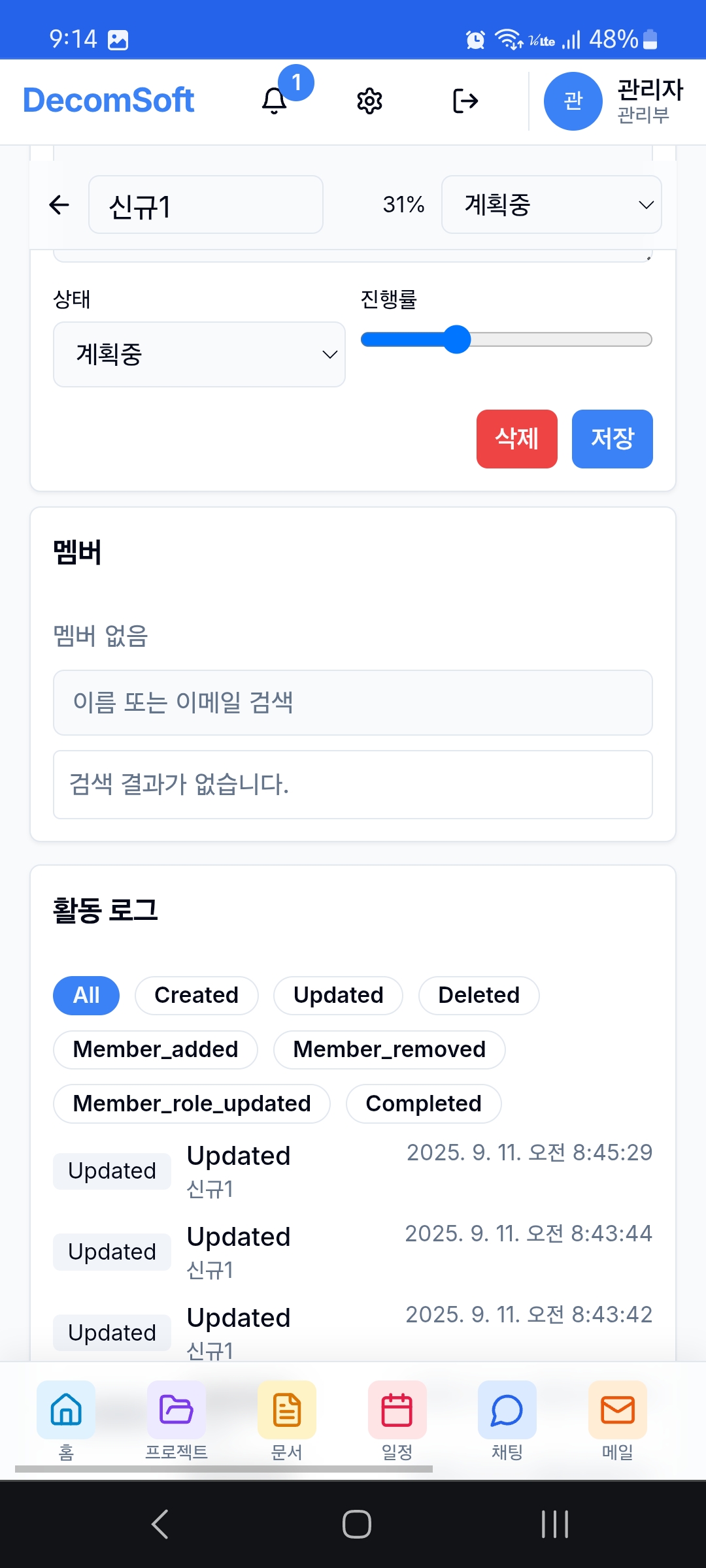The height and width of the screenshot is (1568, 706).
Task: Filter activity log by Completed
Action: (x=424, y=1104)
